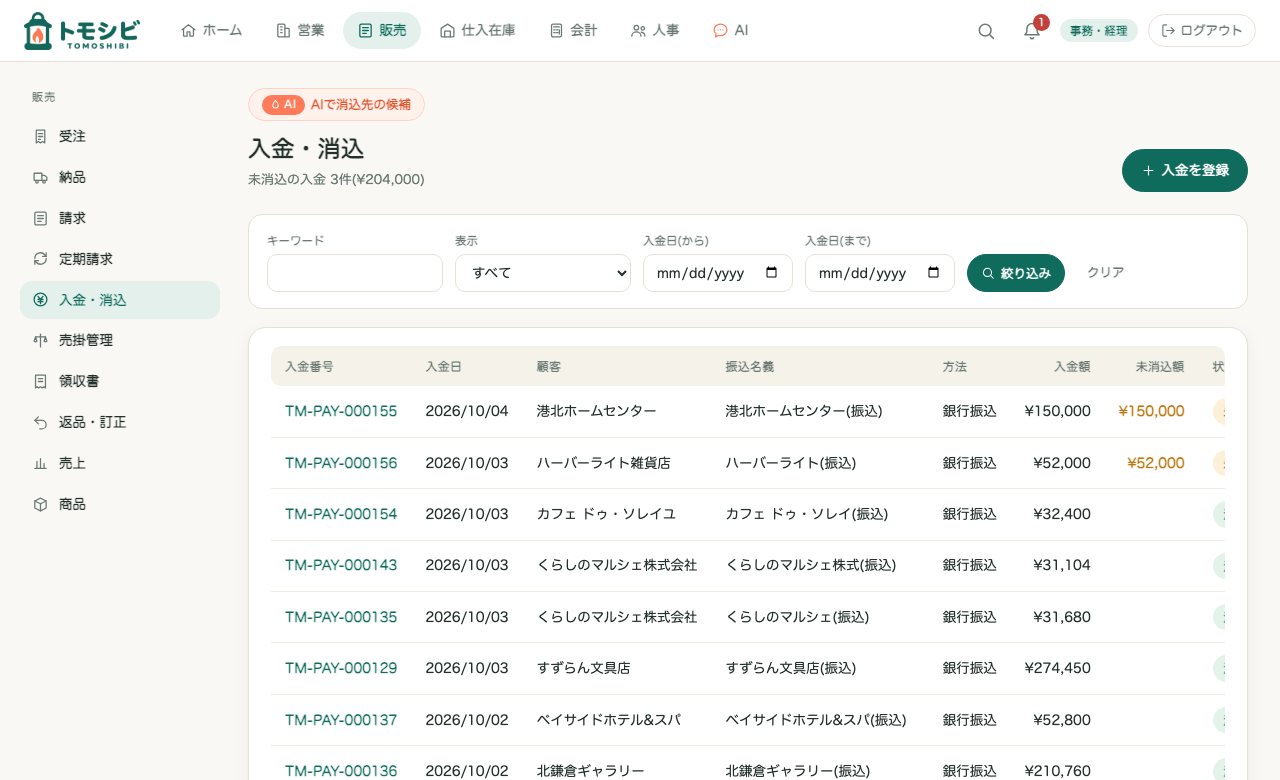
Task: Click the 領収書 receipt icon
Action: [x=40, y=381]
